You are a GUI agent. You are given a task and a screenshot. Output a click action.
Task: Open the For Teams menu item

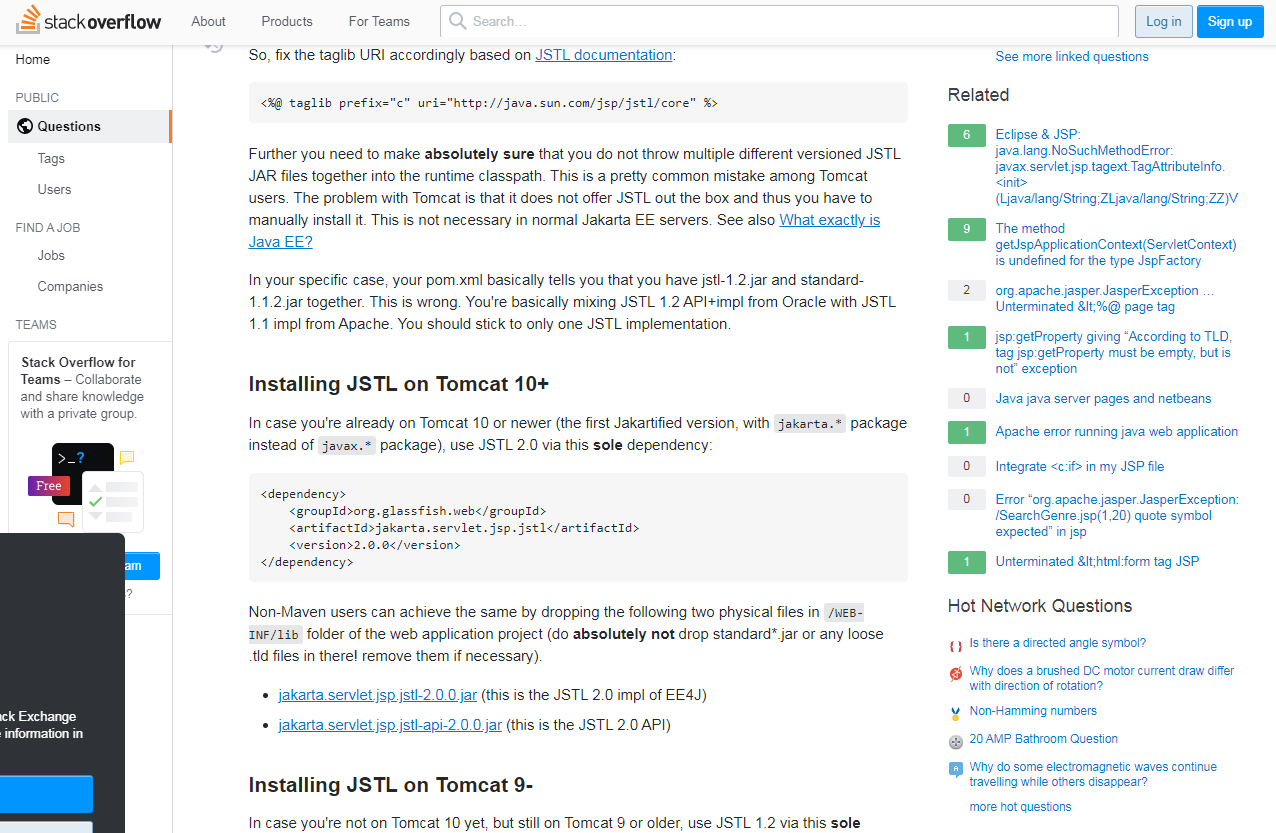coord(379,21)
